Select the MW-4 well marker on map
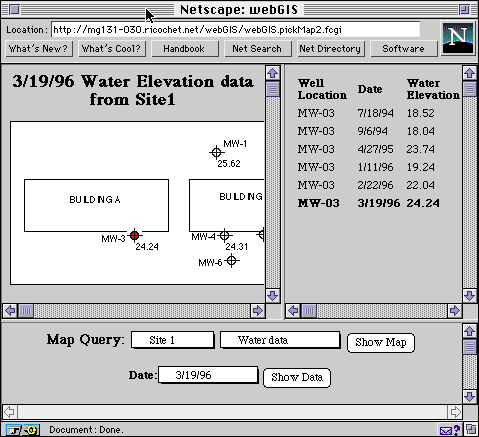The height and width of the screenshot is (437, 479). (x=224, y=235)
